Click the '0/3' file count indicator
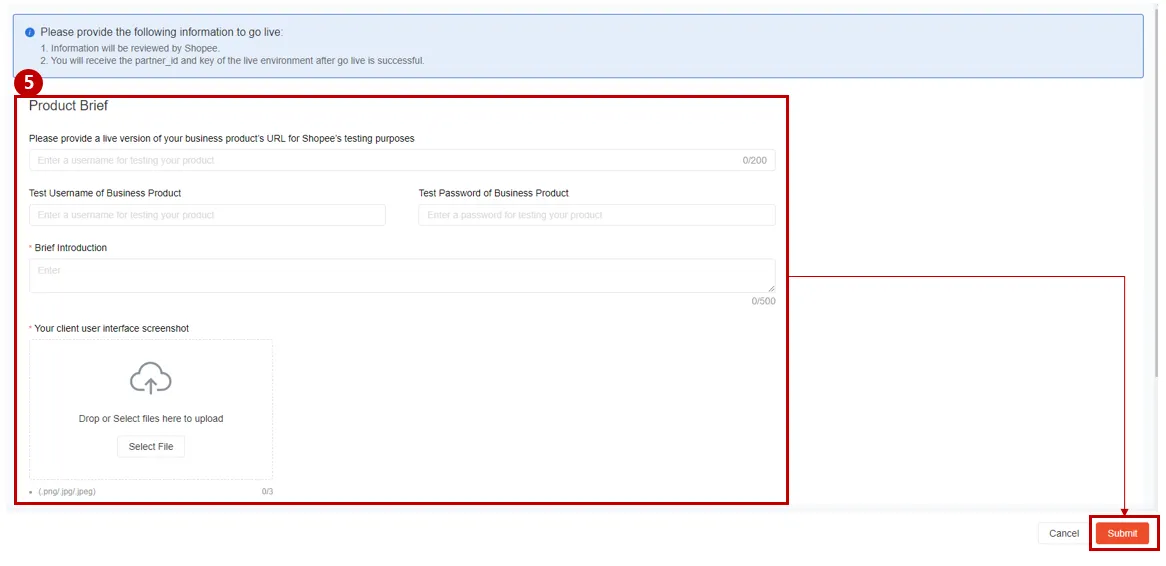The height and width of the screenshot is (566, 1166). 267,492
